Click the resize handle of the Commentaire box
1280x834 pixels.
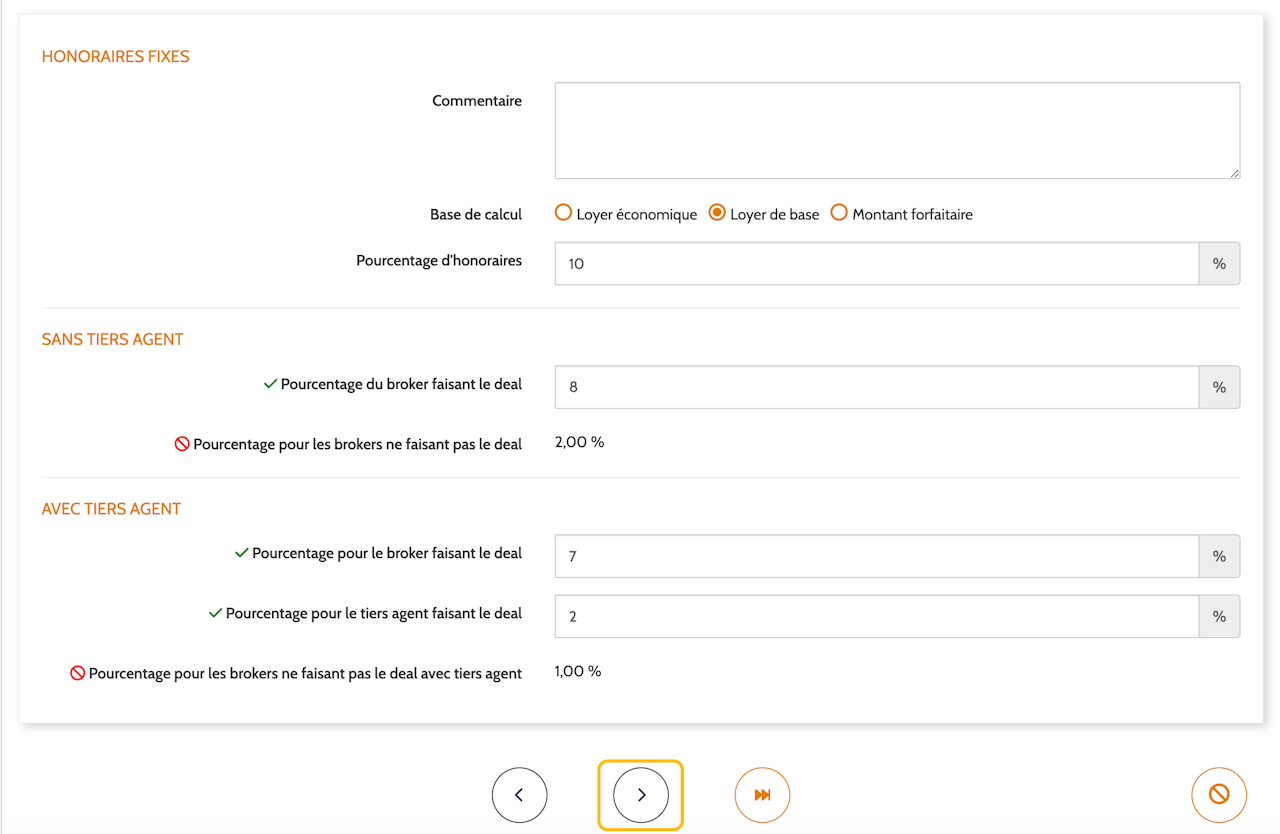pyautogui.click(x=1235, y=174)
